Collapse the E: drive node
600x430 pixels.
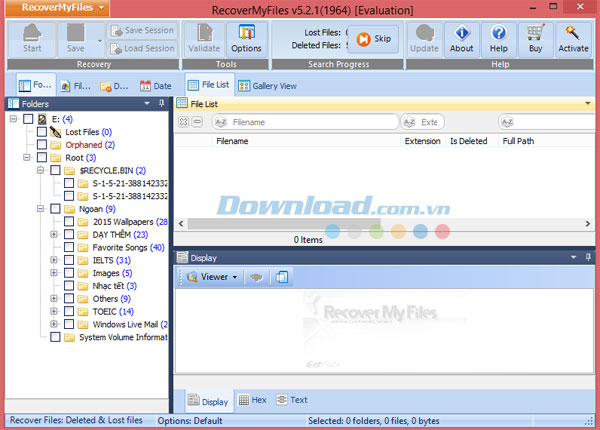pyautogui.click(x=13, y=119)
